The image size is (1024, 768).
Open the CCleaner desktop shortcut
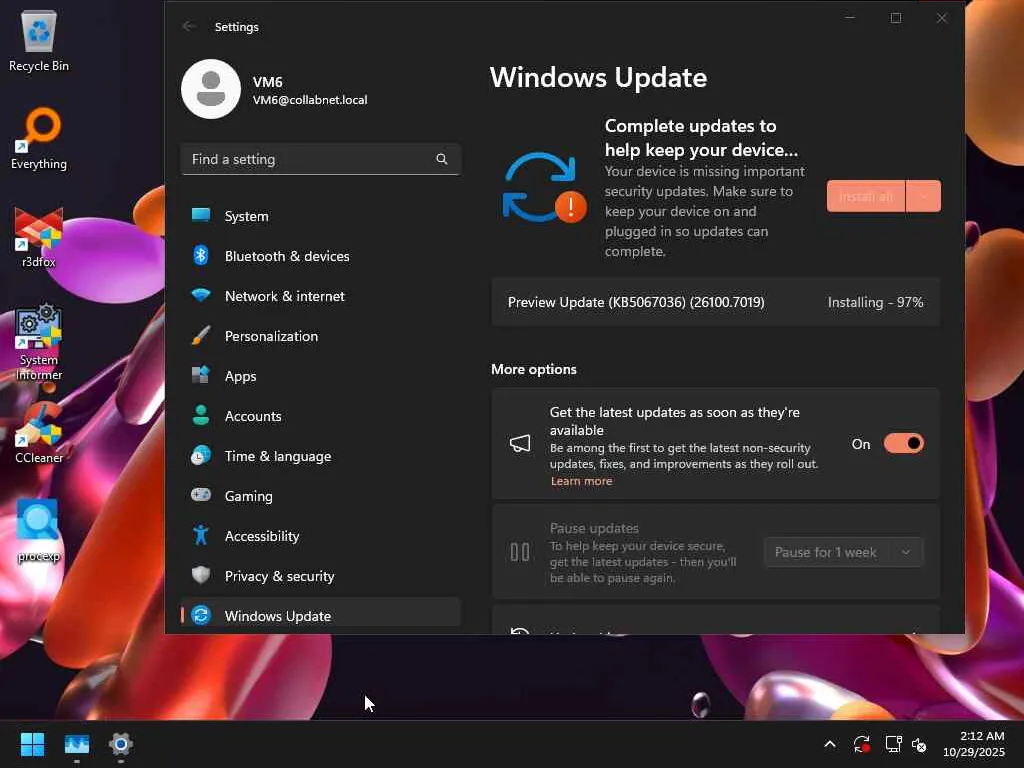[x=39, y=433]
